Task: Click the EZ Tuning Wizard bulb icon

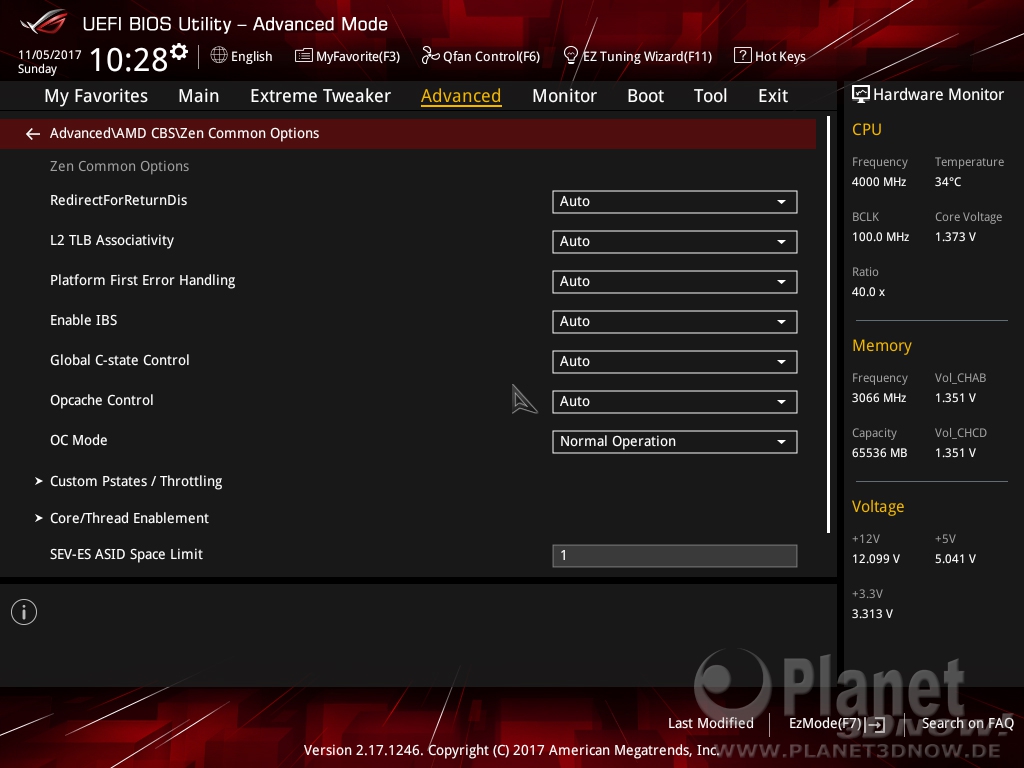Action: pyautogui.click(x=570, y=56)
